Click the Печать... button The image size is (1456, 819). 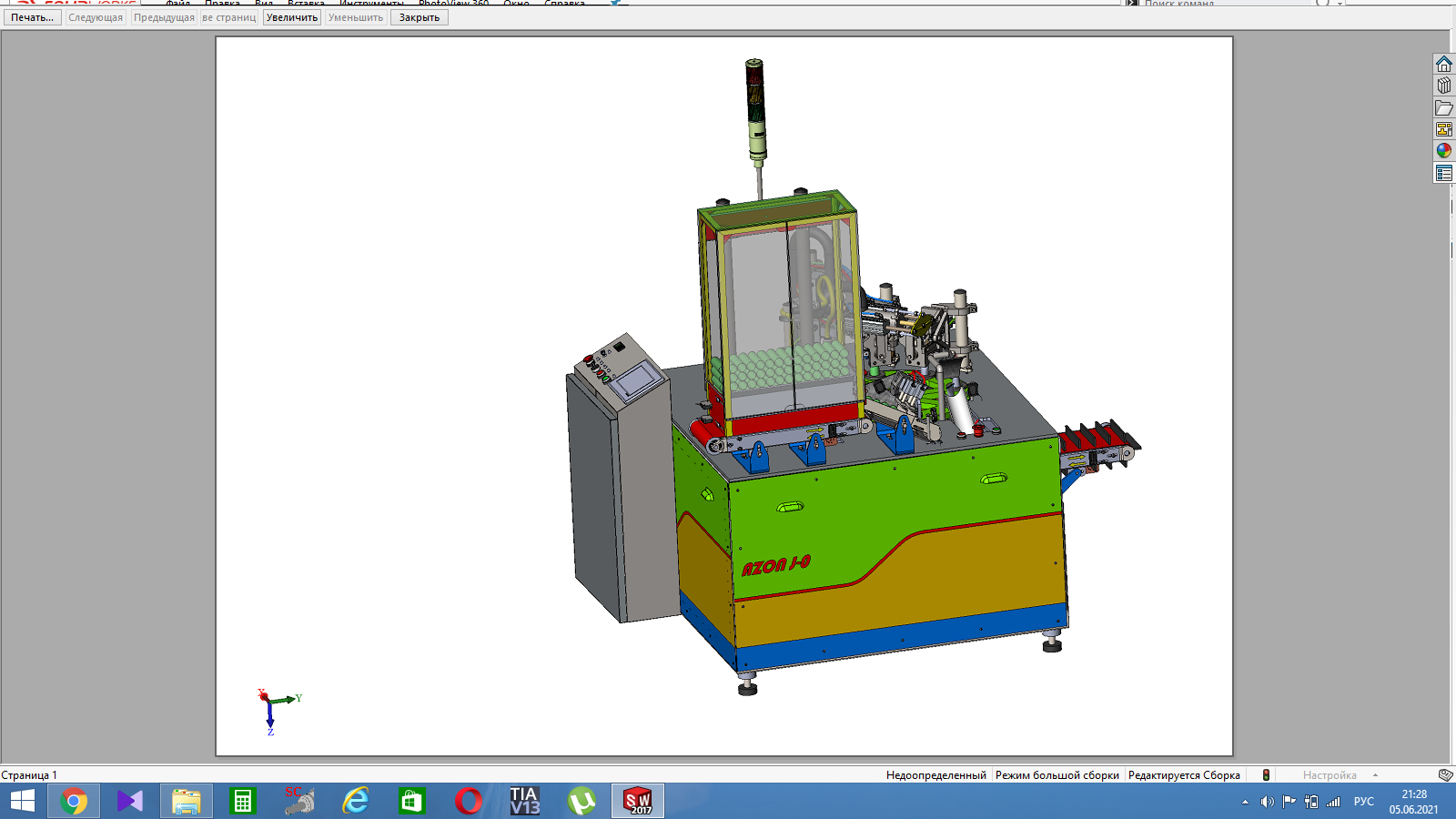[33, 17]
